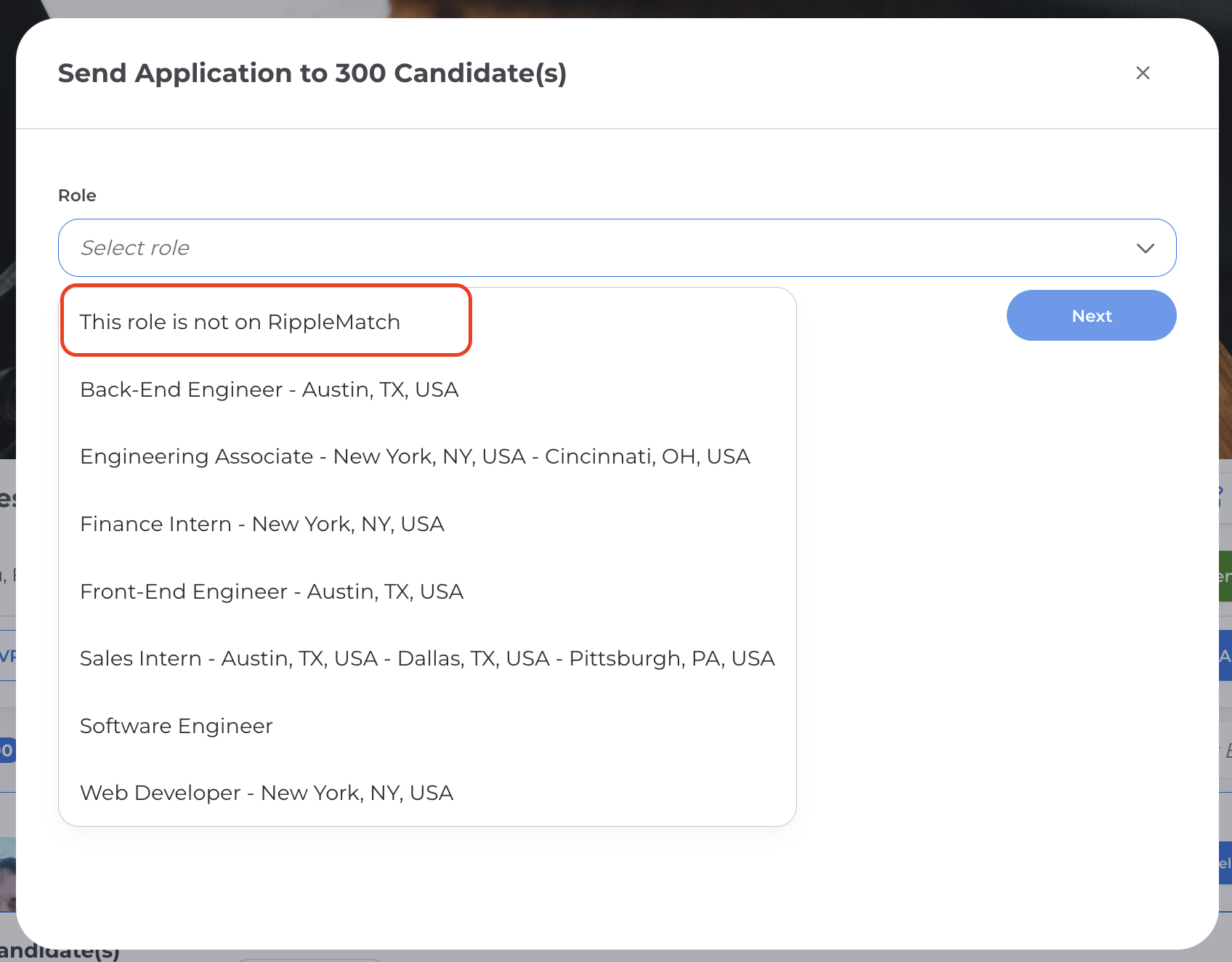The image size is (1232, 962).
Task: Click the blue count badge at left edge
Action: [x=7, y=750]
